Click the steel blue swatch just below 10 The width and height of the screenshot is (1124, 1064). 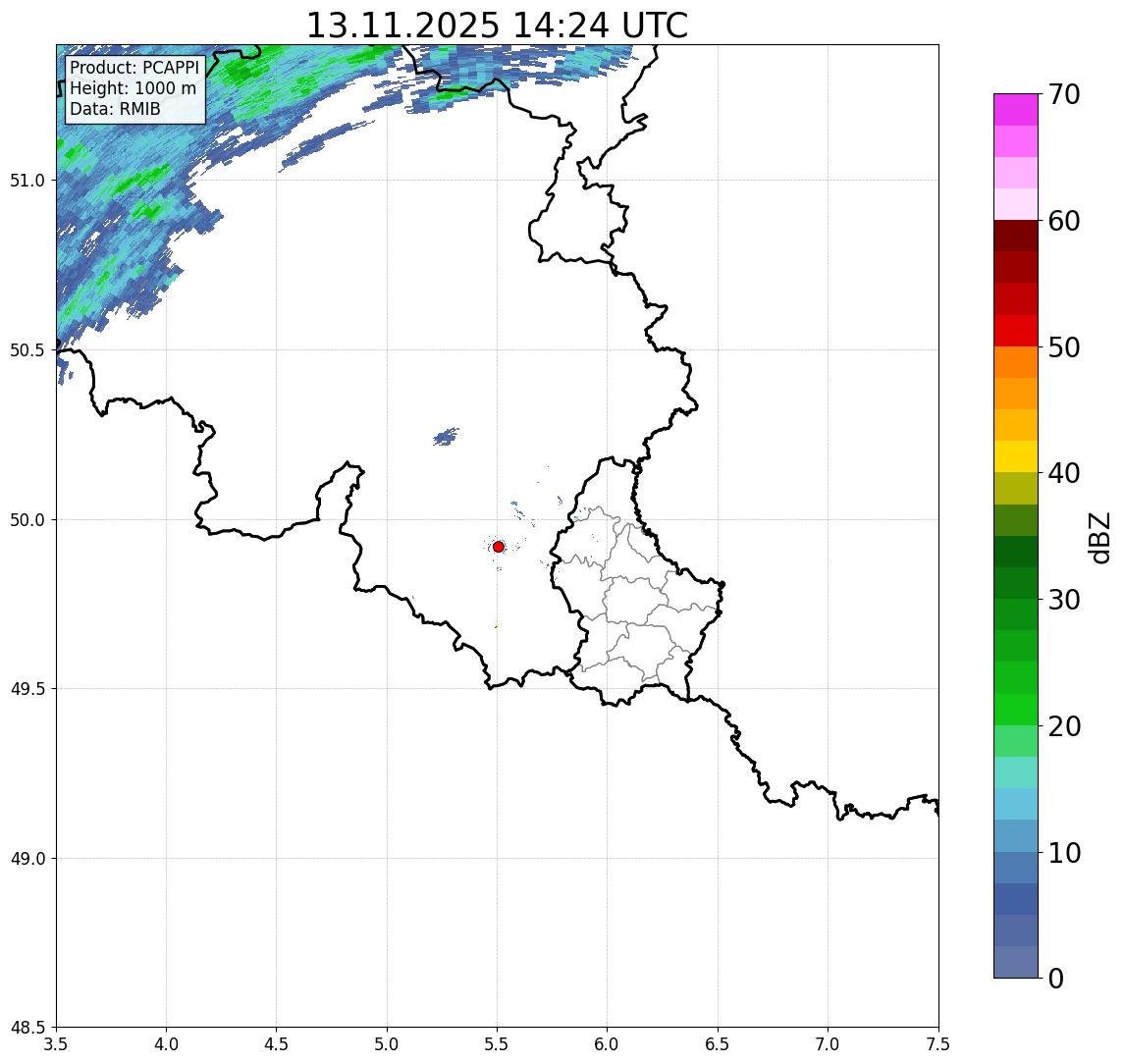click(x=1016, y=867)
